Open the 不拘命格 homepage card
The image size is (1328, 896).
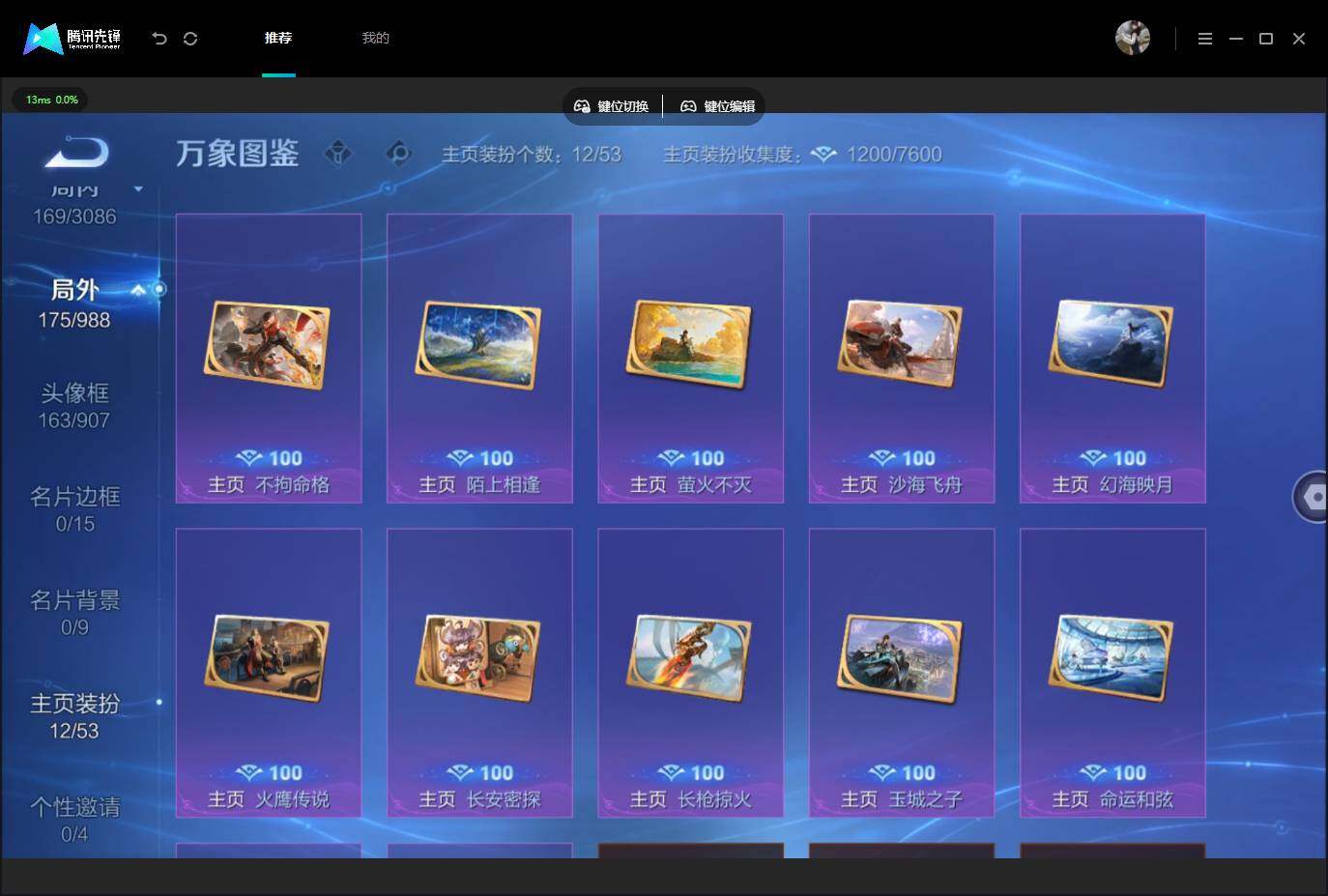[269, 359]
